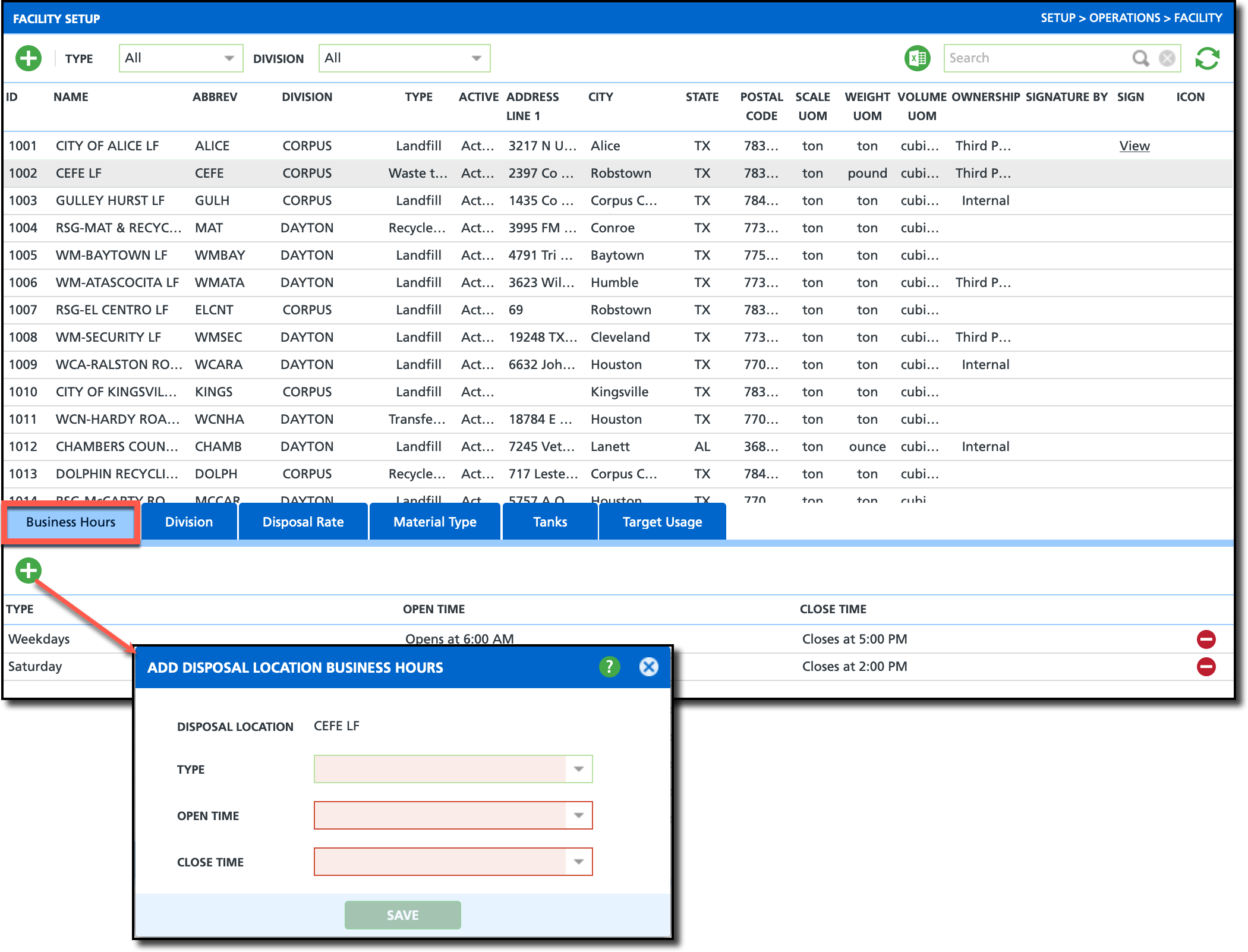1248x952 pixels.
Task: Clear the search field with X icon
Action: 1167,58
